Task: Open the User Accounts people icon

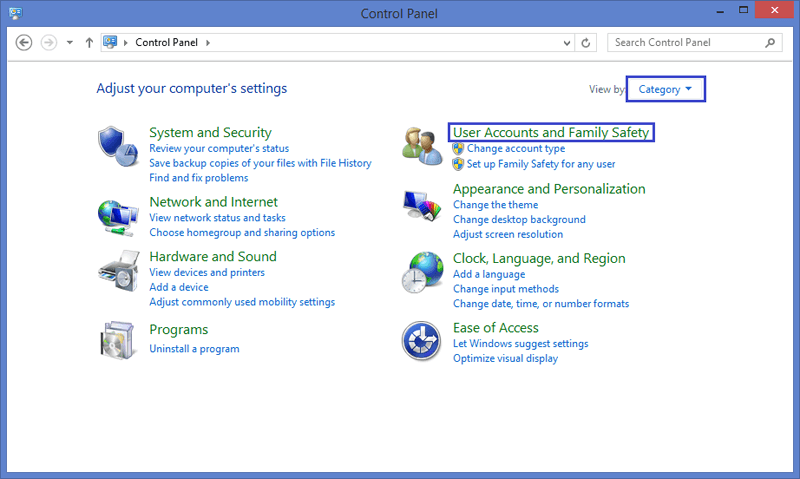Action: coord(422,146)
